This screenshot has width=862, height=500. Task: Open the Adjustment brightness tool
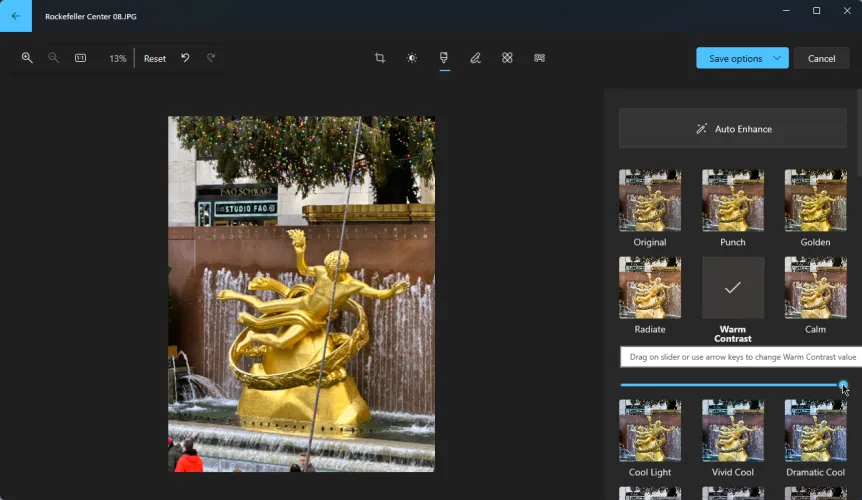pyautogui.click(x=412, y=58)
